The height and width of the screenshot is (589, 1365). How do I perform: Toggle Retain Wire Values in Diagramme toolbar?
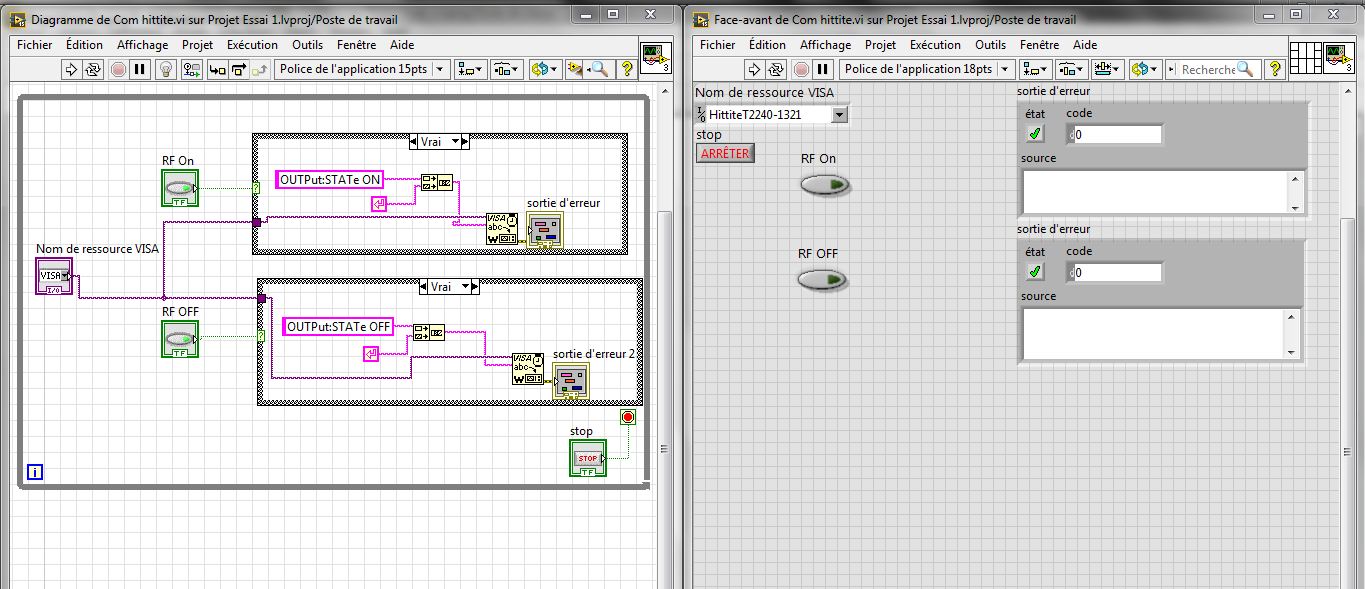click(x=190, y=69)
